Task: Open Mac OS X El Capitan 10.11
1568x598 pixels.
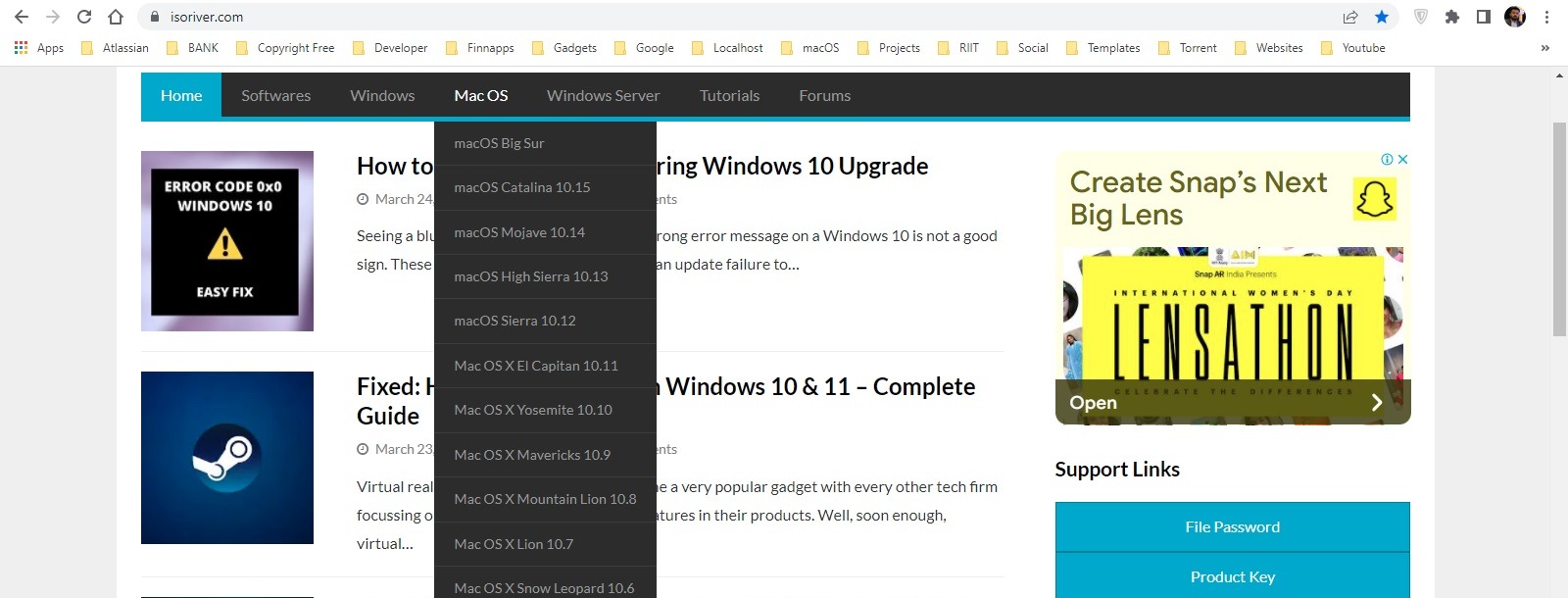Action: pyautogui.click(x=545, y=366)
